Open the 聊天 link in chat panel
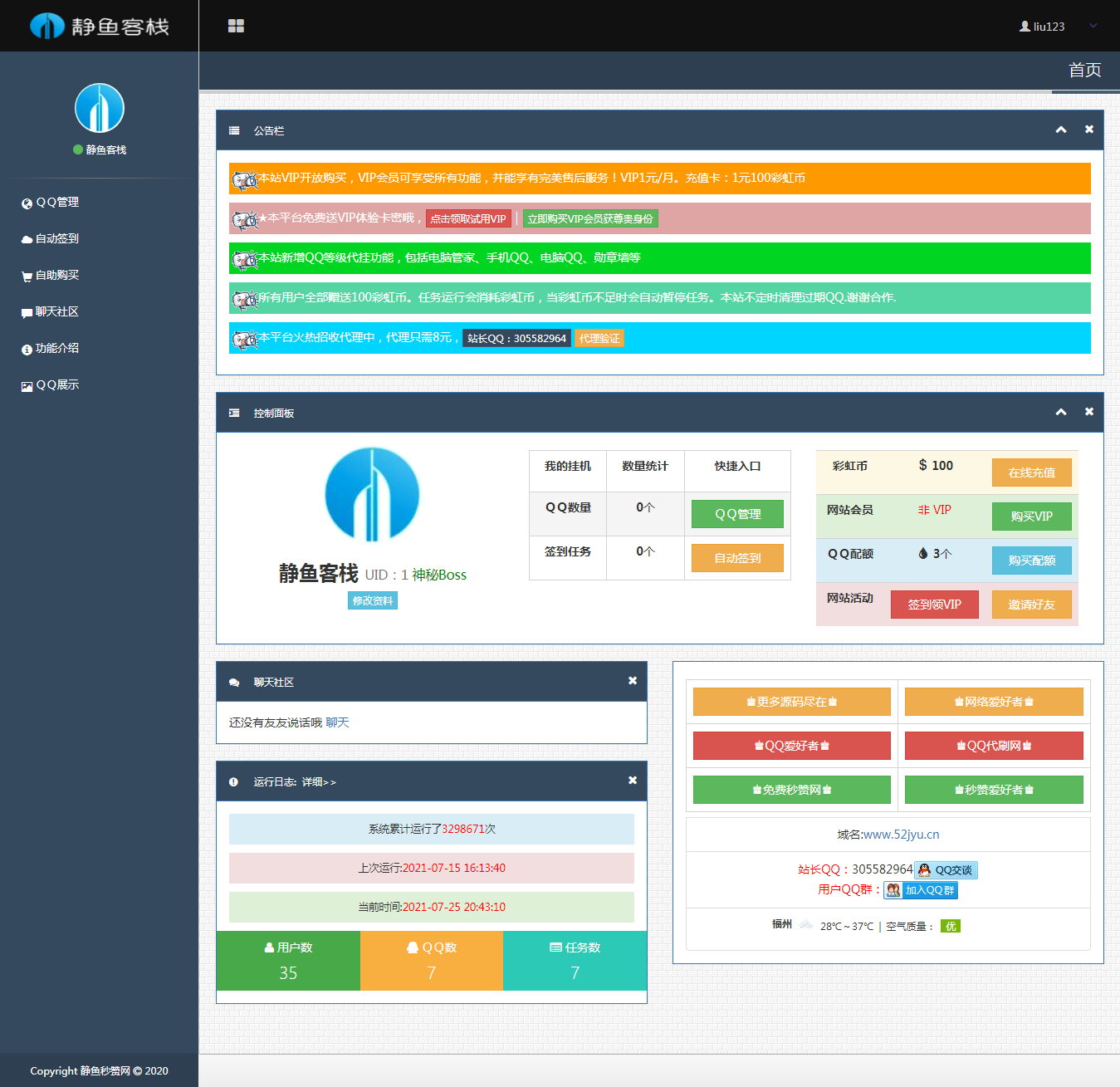Viewport: 1120px width, 1087px height. click(337, 722)
